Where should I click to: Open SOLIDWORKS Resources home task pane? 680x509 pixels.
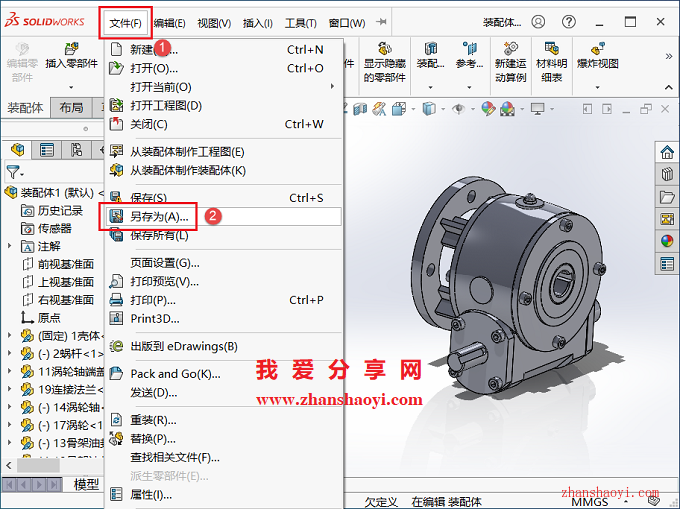(x=667, y=152)
